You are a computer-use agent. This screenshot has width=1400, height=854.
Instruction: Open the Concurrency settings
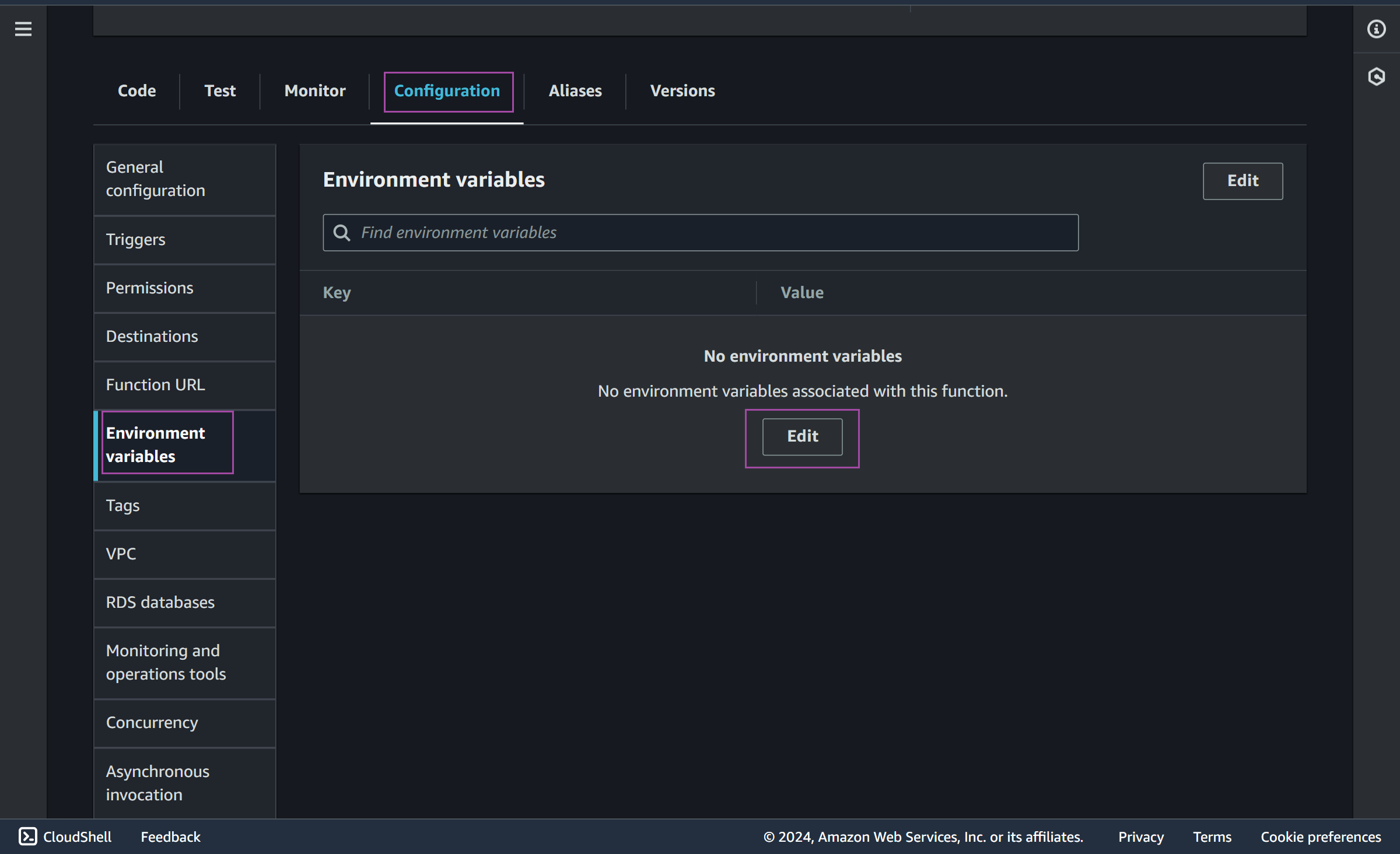click(152, 722)
